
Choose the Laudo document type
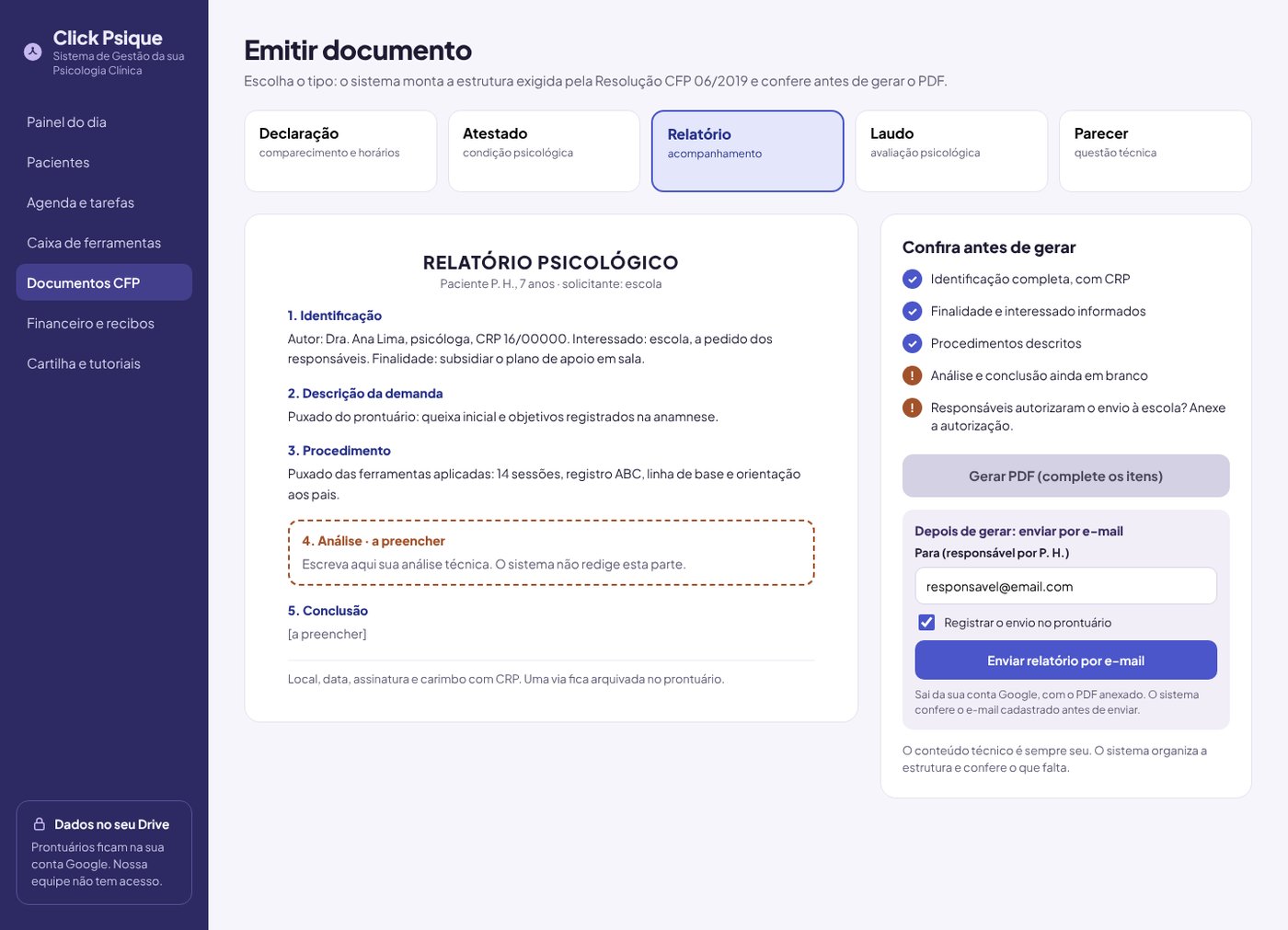tap(951, 151)
